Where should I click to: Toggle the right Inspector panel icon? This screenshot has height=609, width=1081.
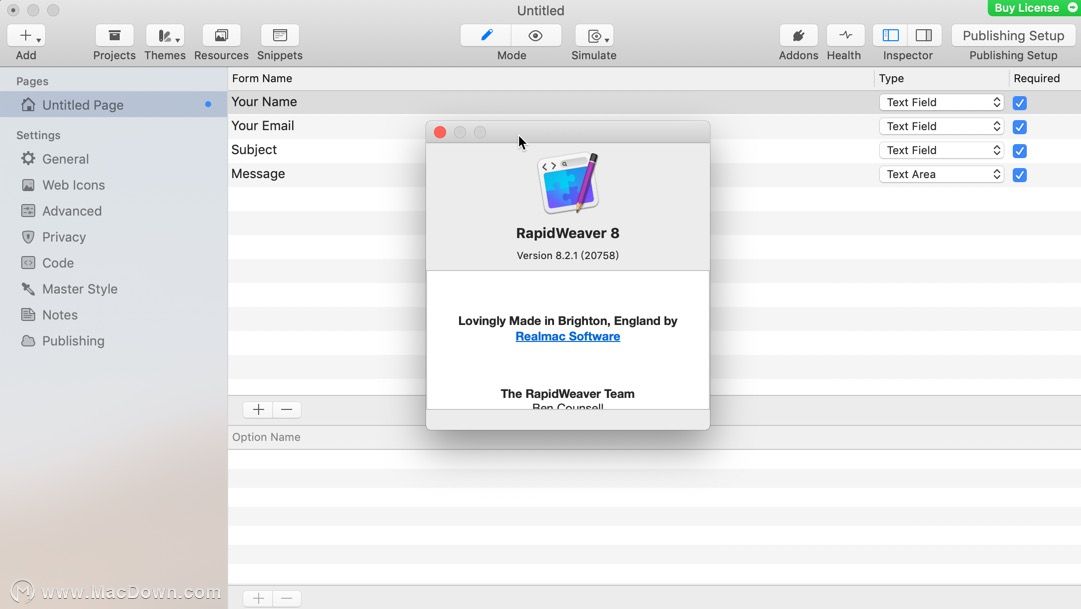924,36
